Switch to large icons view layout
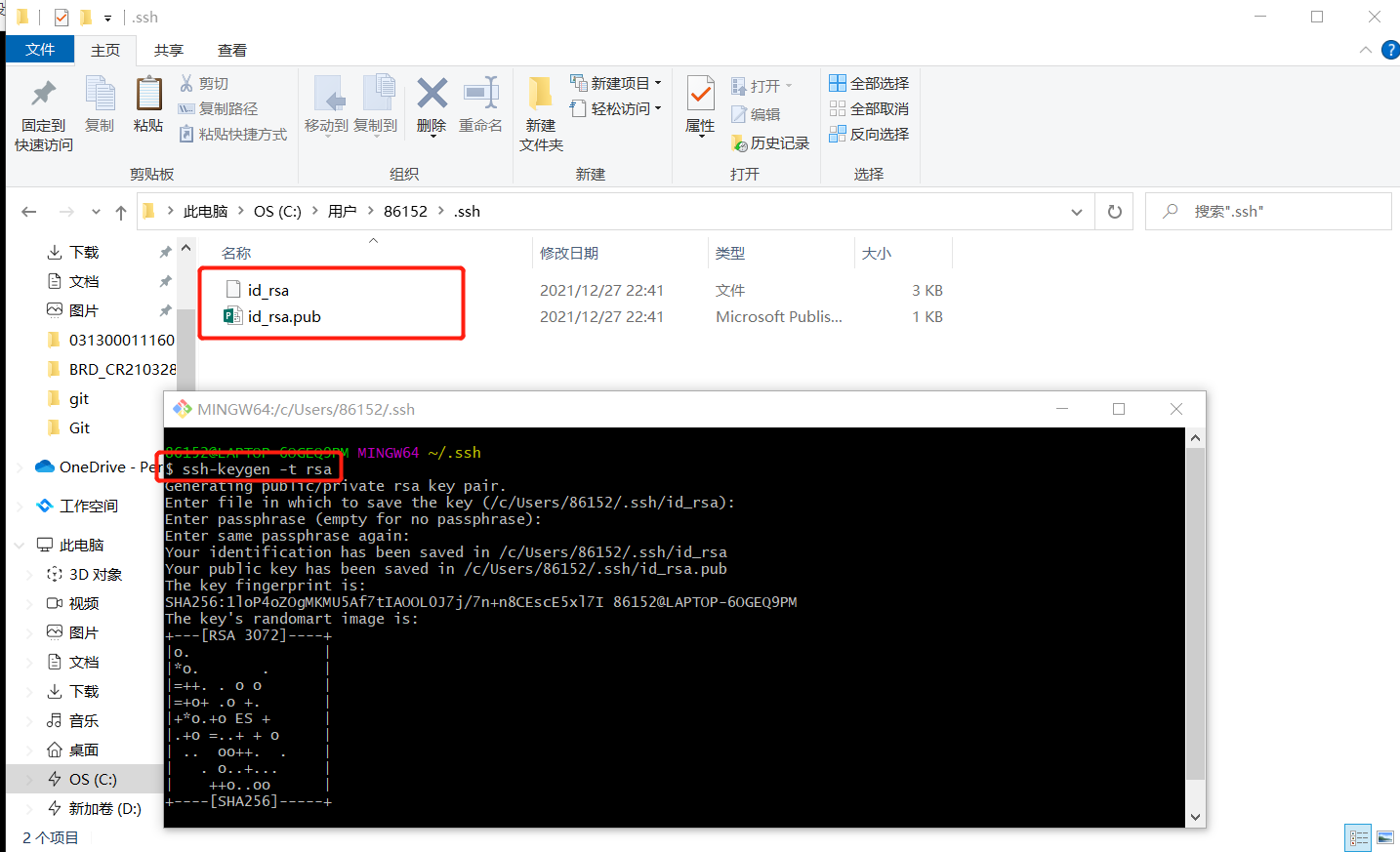The image size is (1400, 852). pyautogui.click(x=1385, y=837)
